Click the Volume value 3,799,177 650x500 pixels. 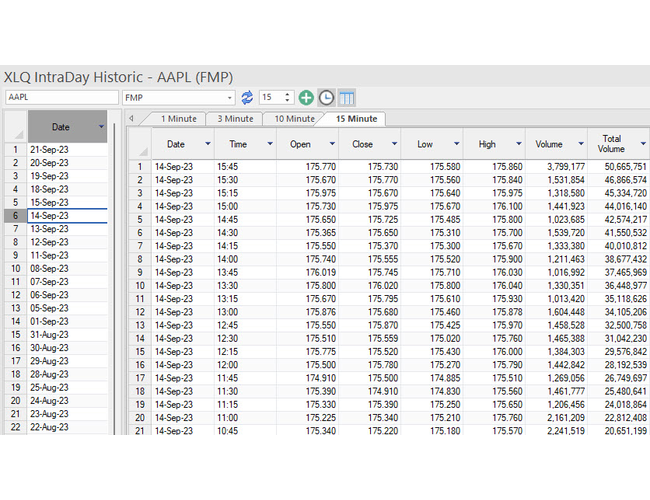tap(556, 167)
